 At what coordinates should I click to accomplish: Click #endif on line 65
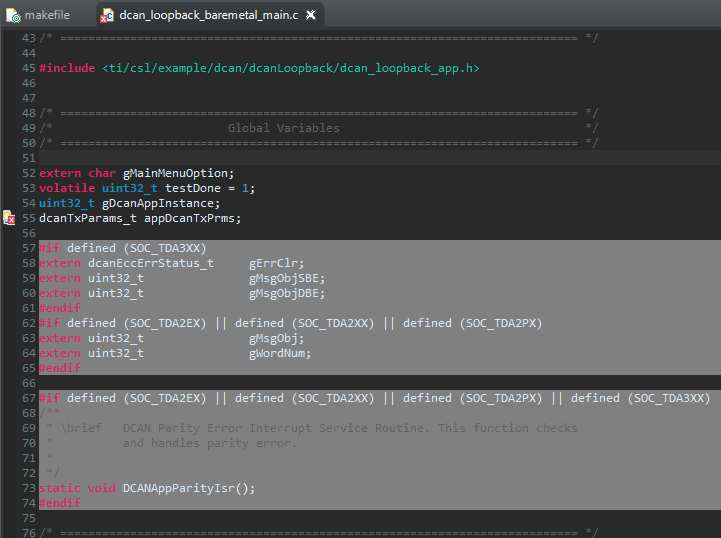coord(60,368)
